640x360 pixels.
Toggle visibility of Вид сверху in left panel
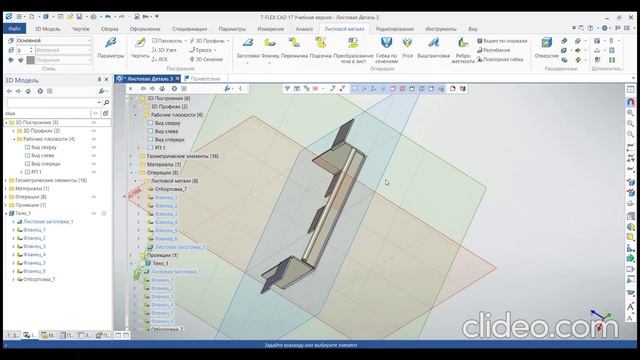click(93, 147)
